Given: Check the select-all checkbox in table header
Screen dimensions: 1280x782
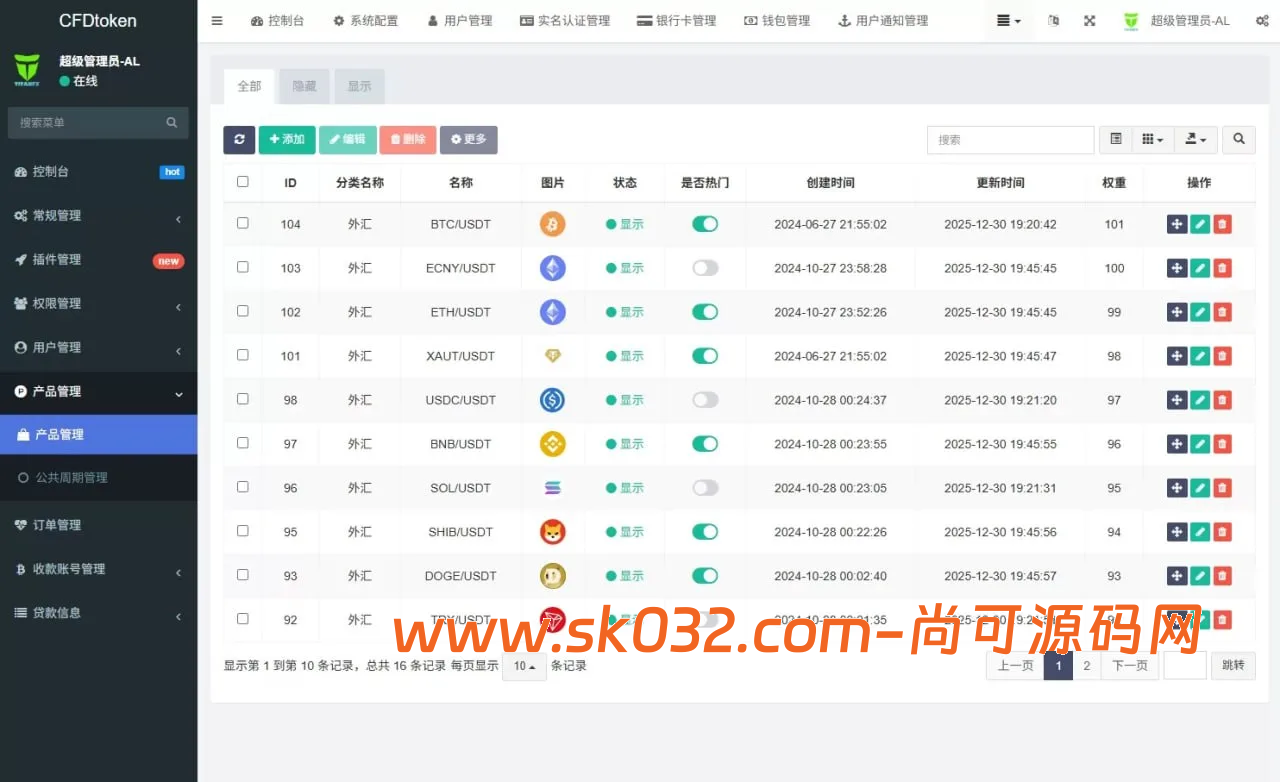Looking at the screenshot, I should [242, 183].
